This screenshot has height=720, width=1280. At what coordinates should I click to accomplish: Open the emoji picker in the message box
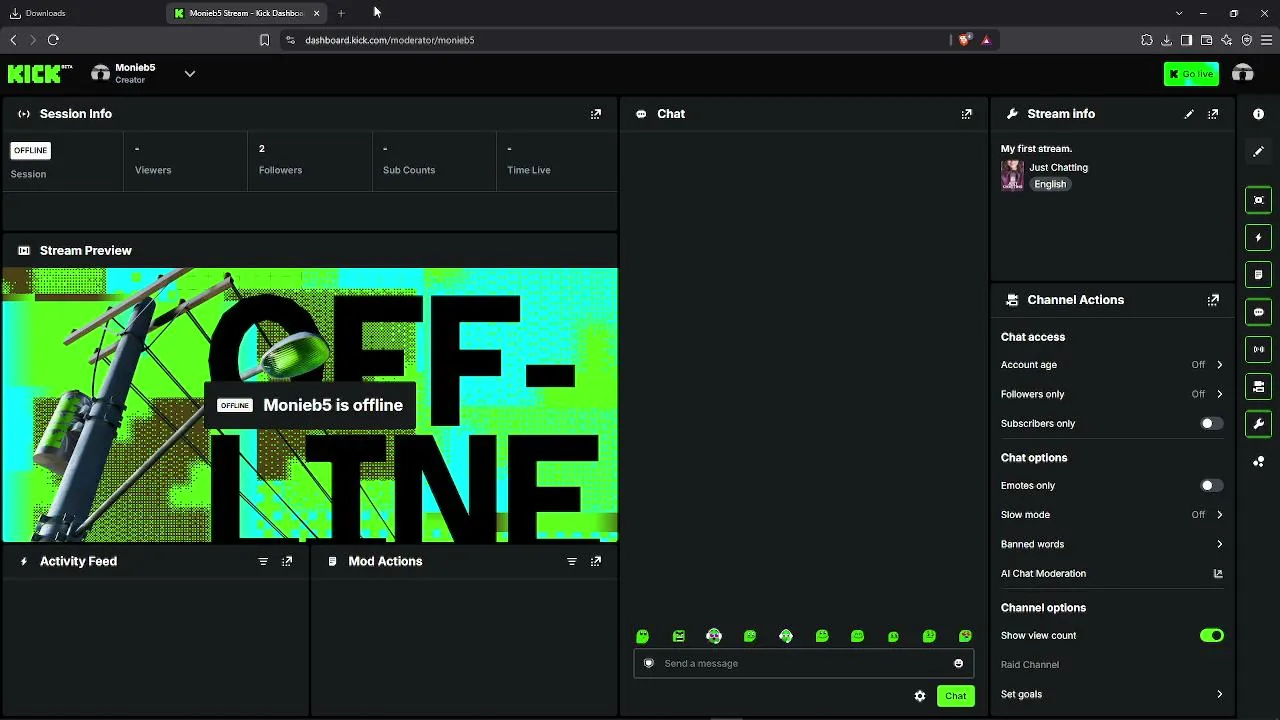(958, 663)
